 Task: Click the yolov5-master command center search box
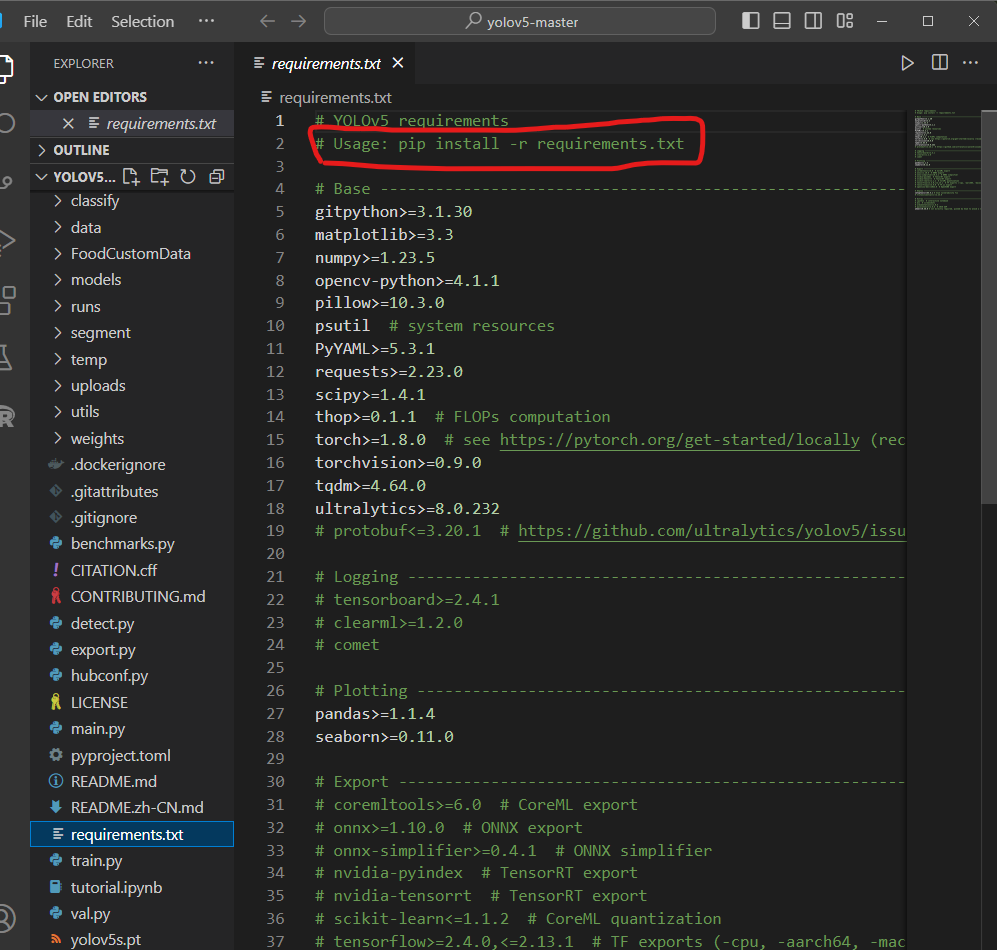click(x=519, y=22)
